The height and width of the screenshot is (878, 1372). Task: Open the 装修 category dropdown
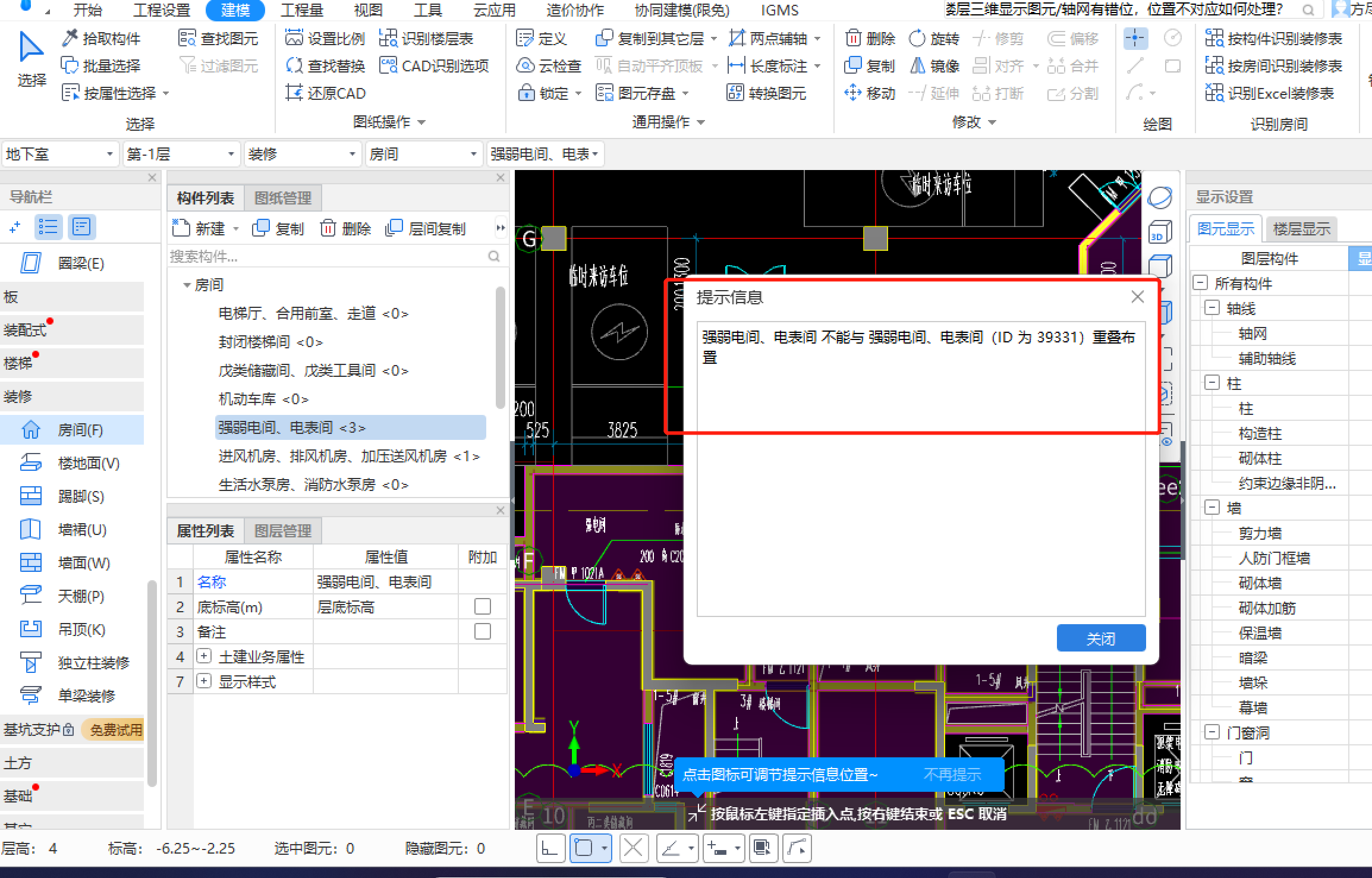(x=303, y=154)
